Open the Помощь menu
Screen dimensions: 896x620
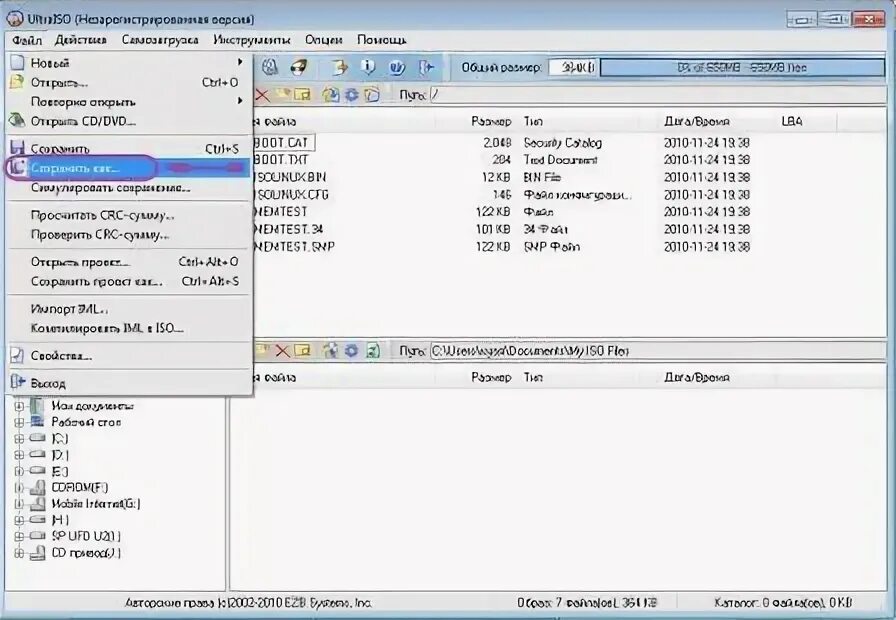coord(382,40)
